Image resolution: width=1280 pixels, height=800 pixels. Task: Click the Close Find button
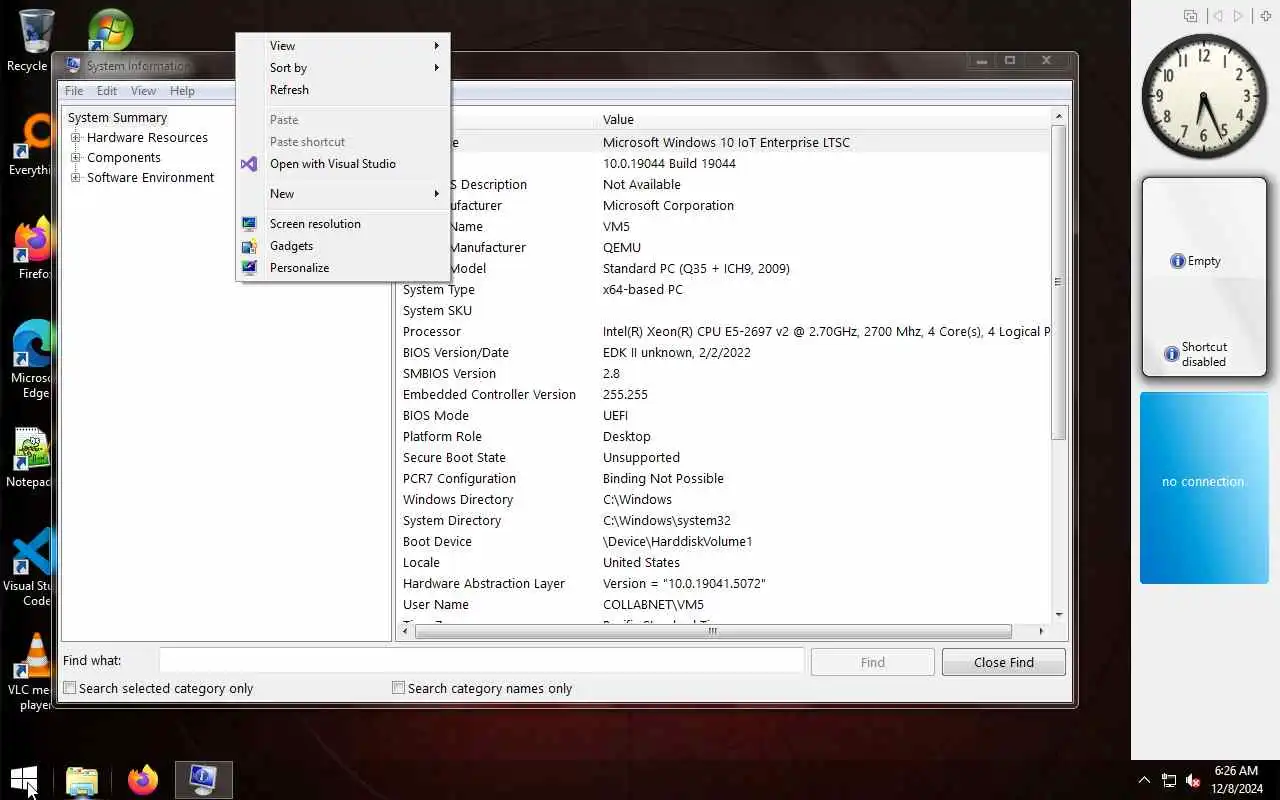pyautogui.click(x=1003, y=662)
